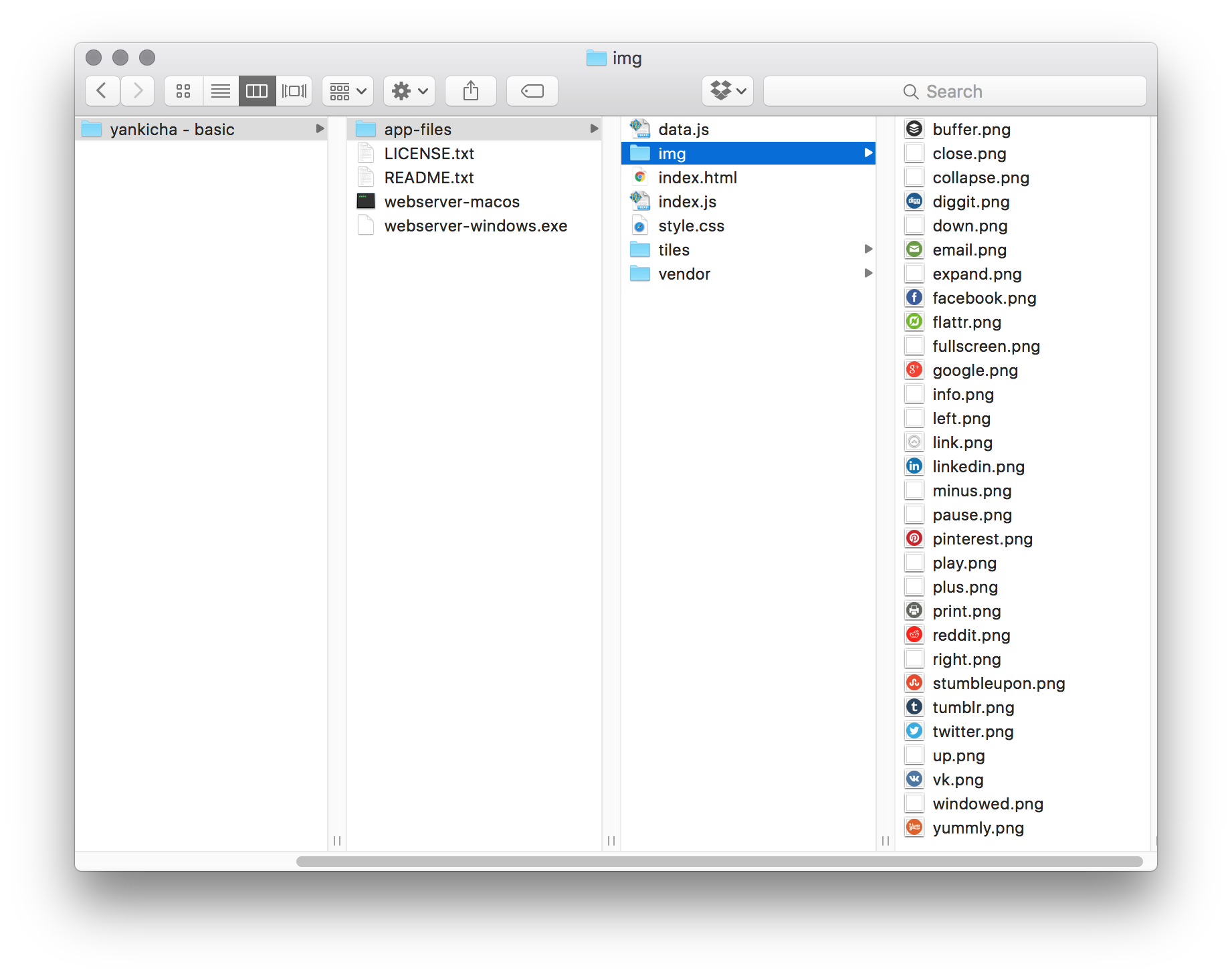Expand app-files folder arrow

coord(594,128)
